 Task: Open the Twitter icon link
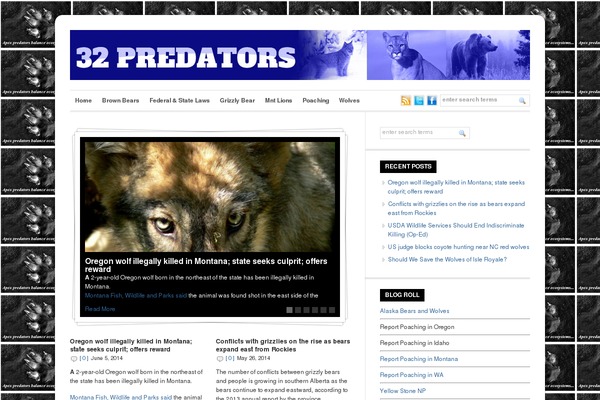click(x=419, y=100)
